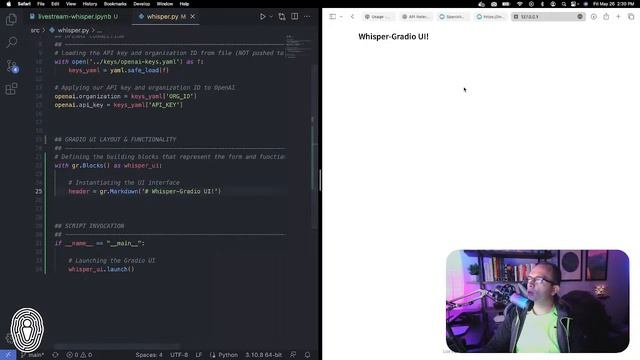Open a new Safari tab with plus
Screen dimensions: 640x360
pos(618,17)
